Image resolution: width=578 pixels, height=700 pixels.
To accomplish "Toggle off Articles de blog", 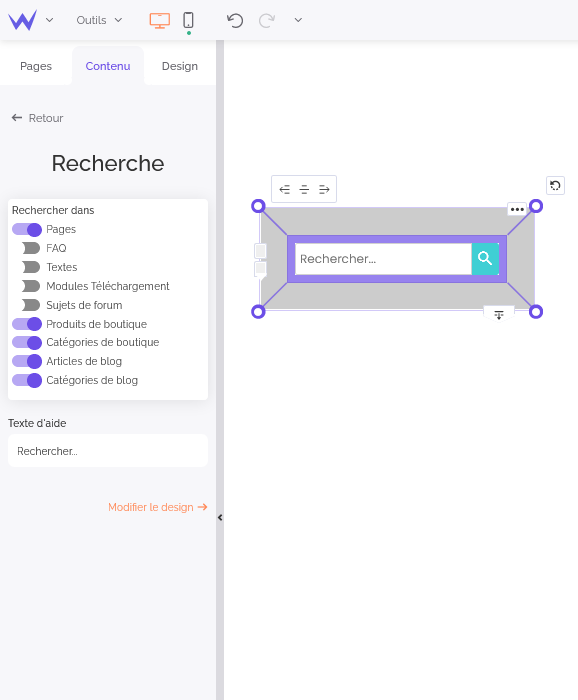I will pyautogui.click(x=27, y=361).
